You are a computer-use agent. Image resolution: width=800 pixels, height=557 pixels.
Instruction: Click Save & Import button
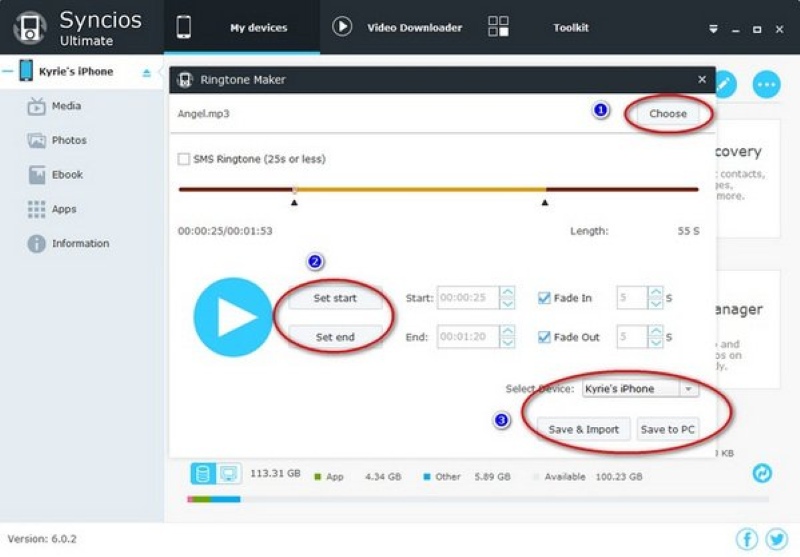click(x=584, y=429)
